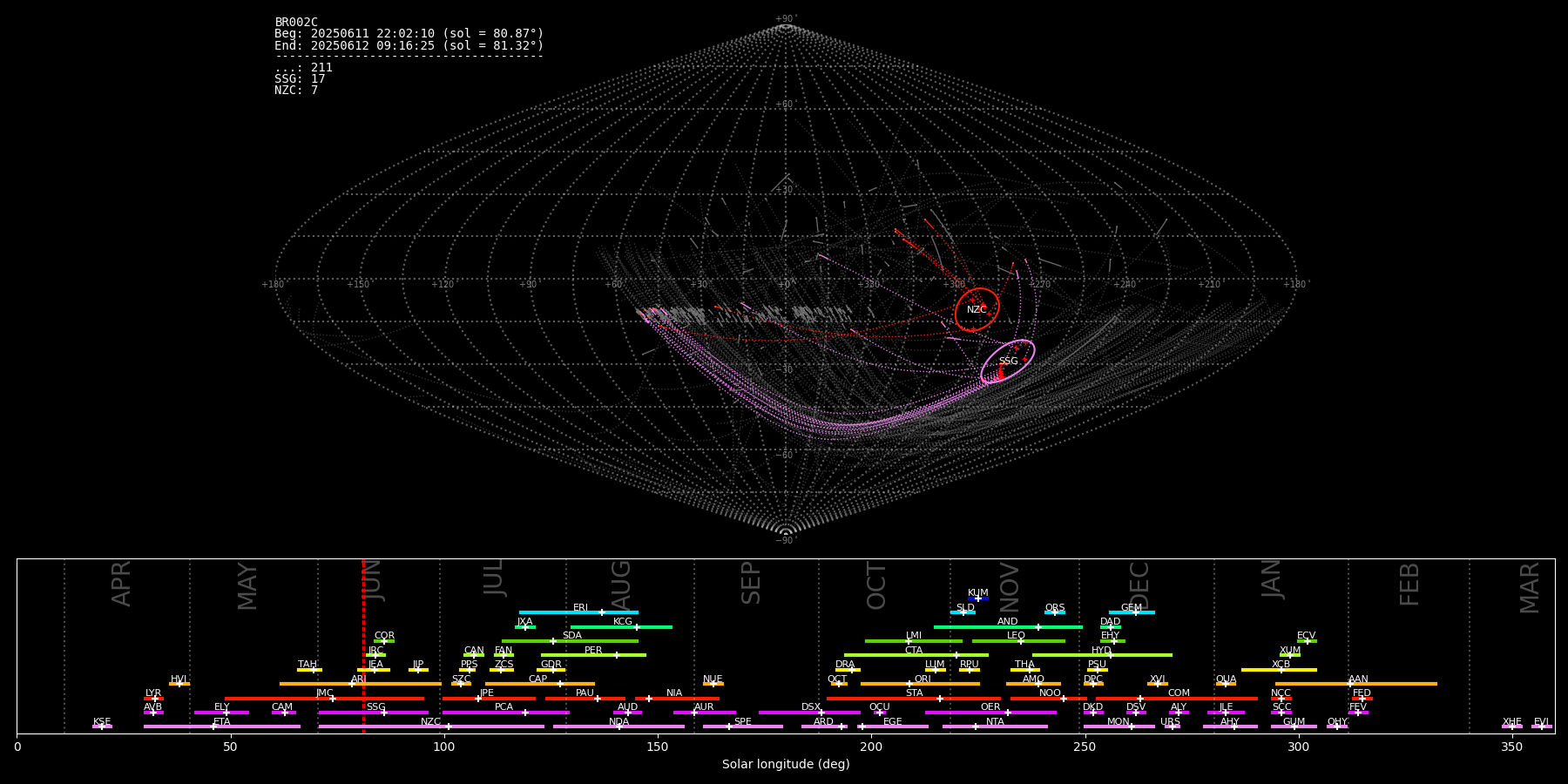Click the -90° south pole label

point(785,541)
